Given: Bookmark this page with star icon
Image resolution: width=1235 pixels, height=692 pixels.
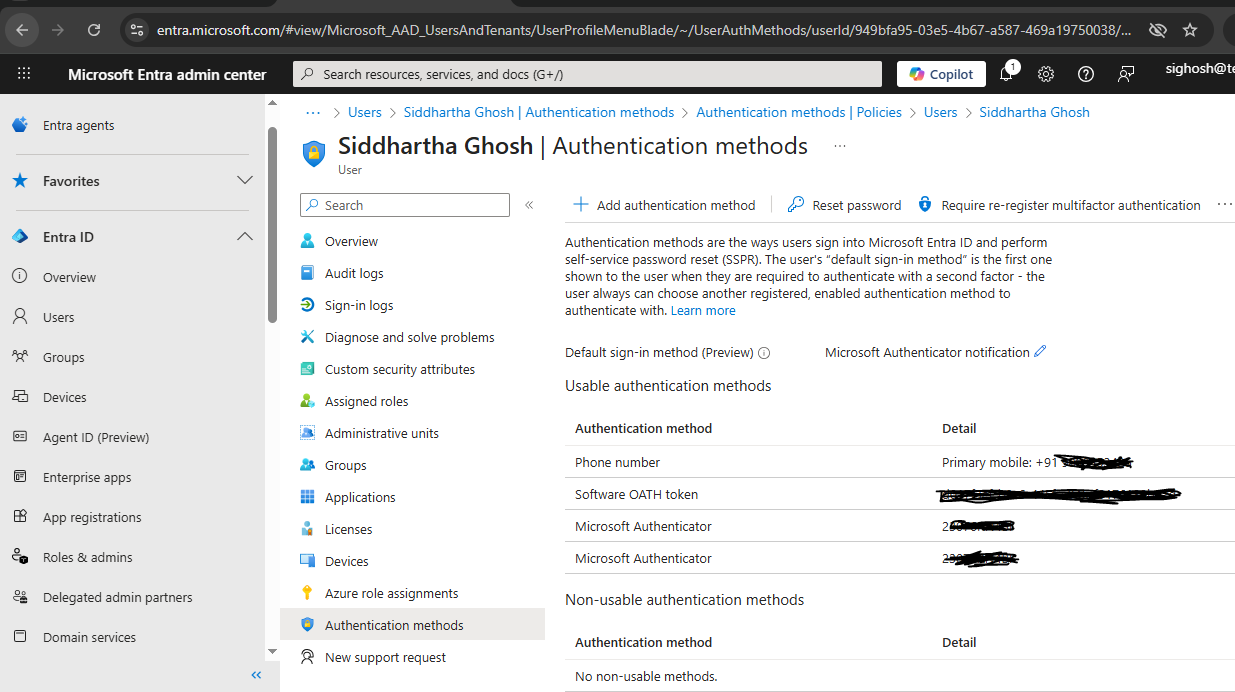Looking at the screenshot, I should tap(1190, 30).
